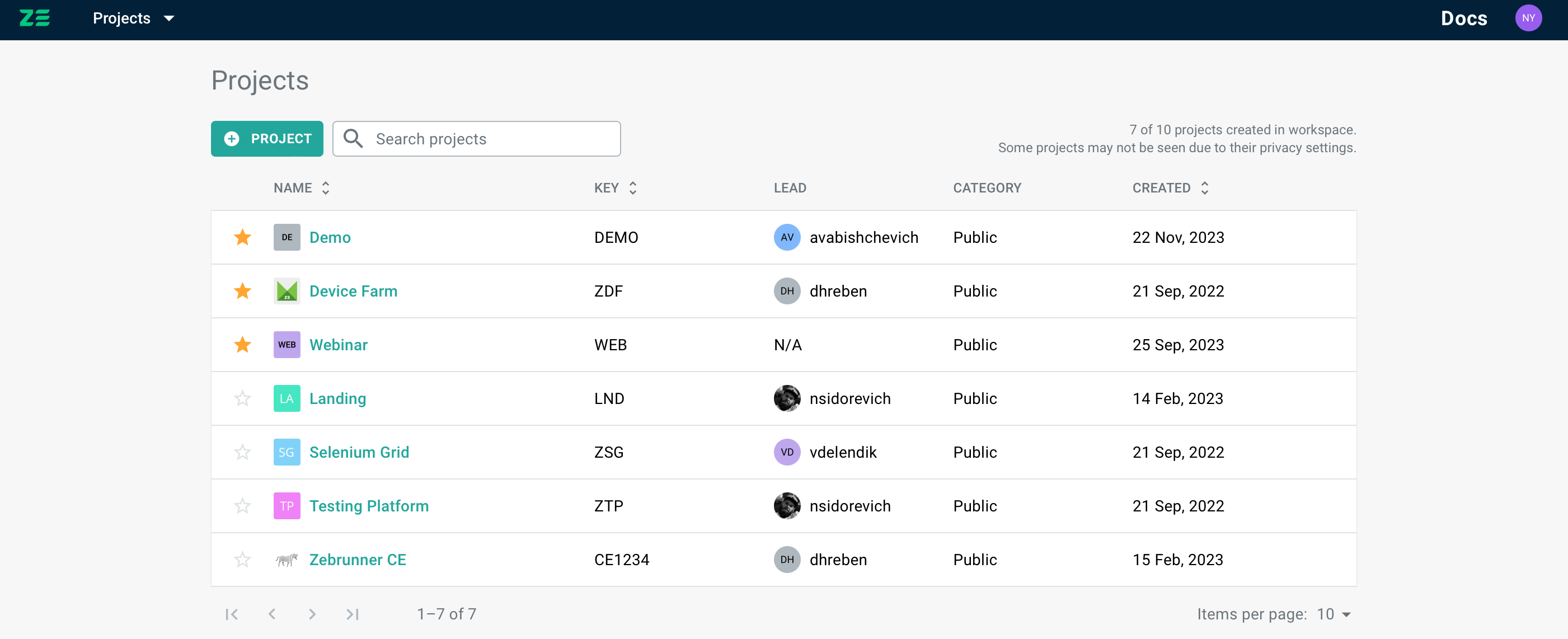Click the search magnifier icon
The image size is (1568, 639).
[x=353, y=139]
